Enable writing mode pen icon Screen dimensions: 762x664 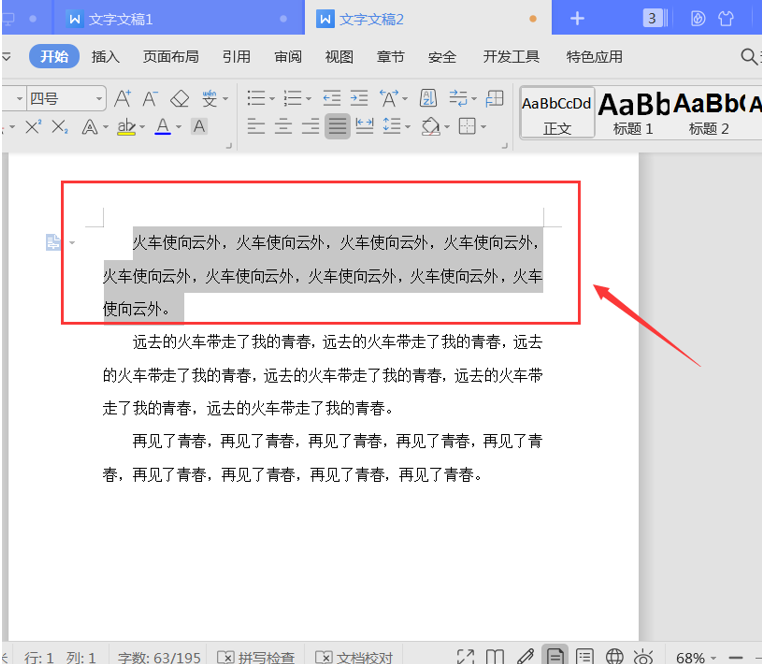point(525,656)
